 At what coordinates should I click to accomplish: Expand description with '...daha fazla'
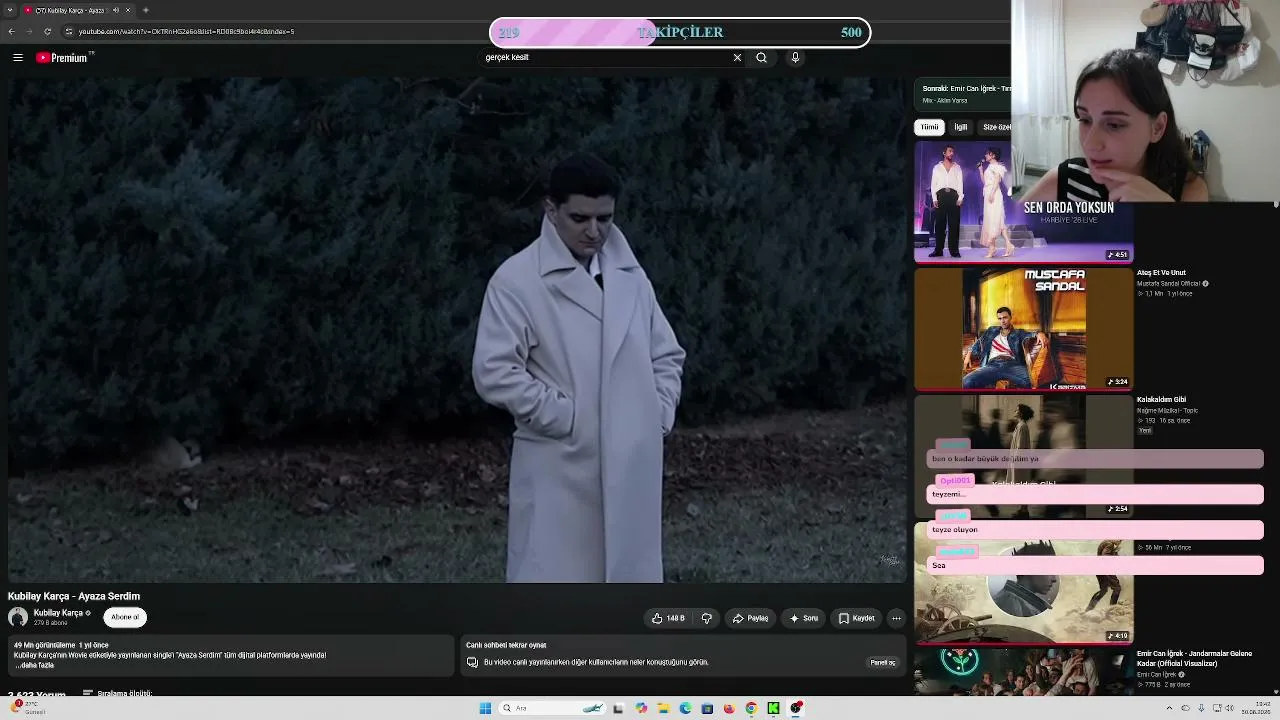34,665
